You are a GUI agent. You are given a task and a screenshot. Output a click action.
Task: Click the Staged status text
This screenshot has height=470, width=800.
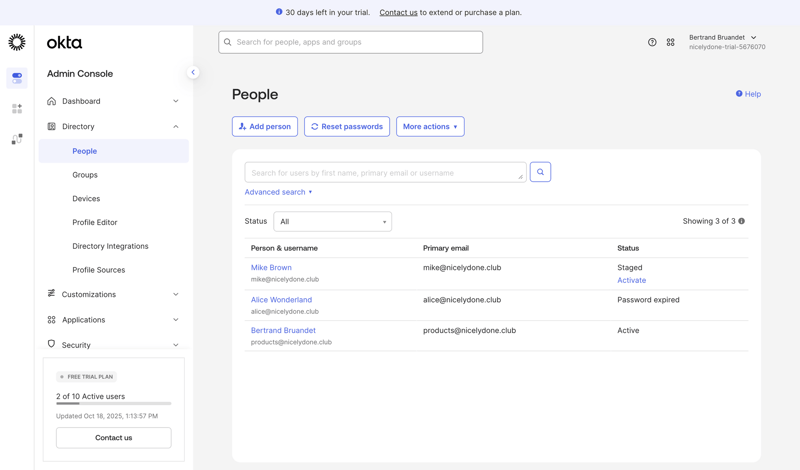(630, 267)
